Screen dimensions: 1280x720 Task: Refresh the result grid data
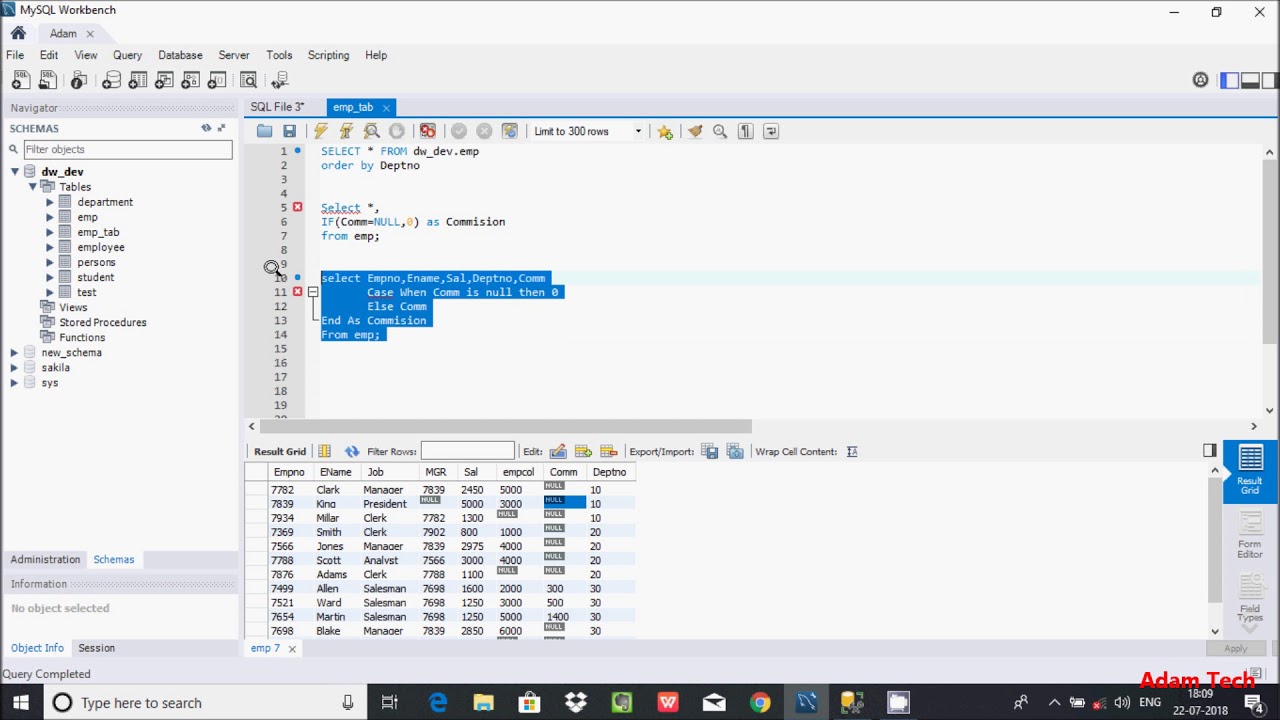pos(352,452)
